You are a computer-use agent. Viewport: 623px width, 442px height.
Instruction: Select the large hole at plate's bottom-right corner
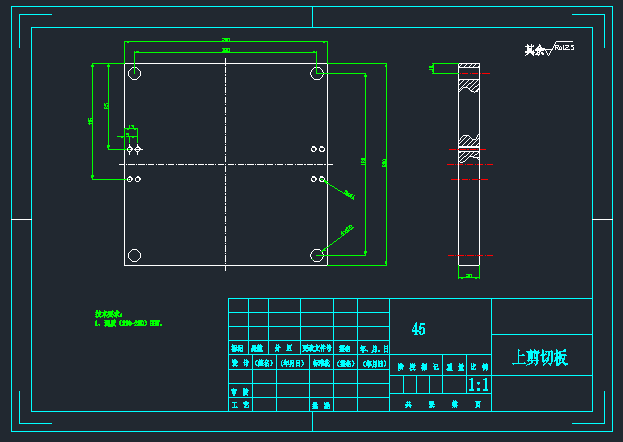click(x=317, y=255)
